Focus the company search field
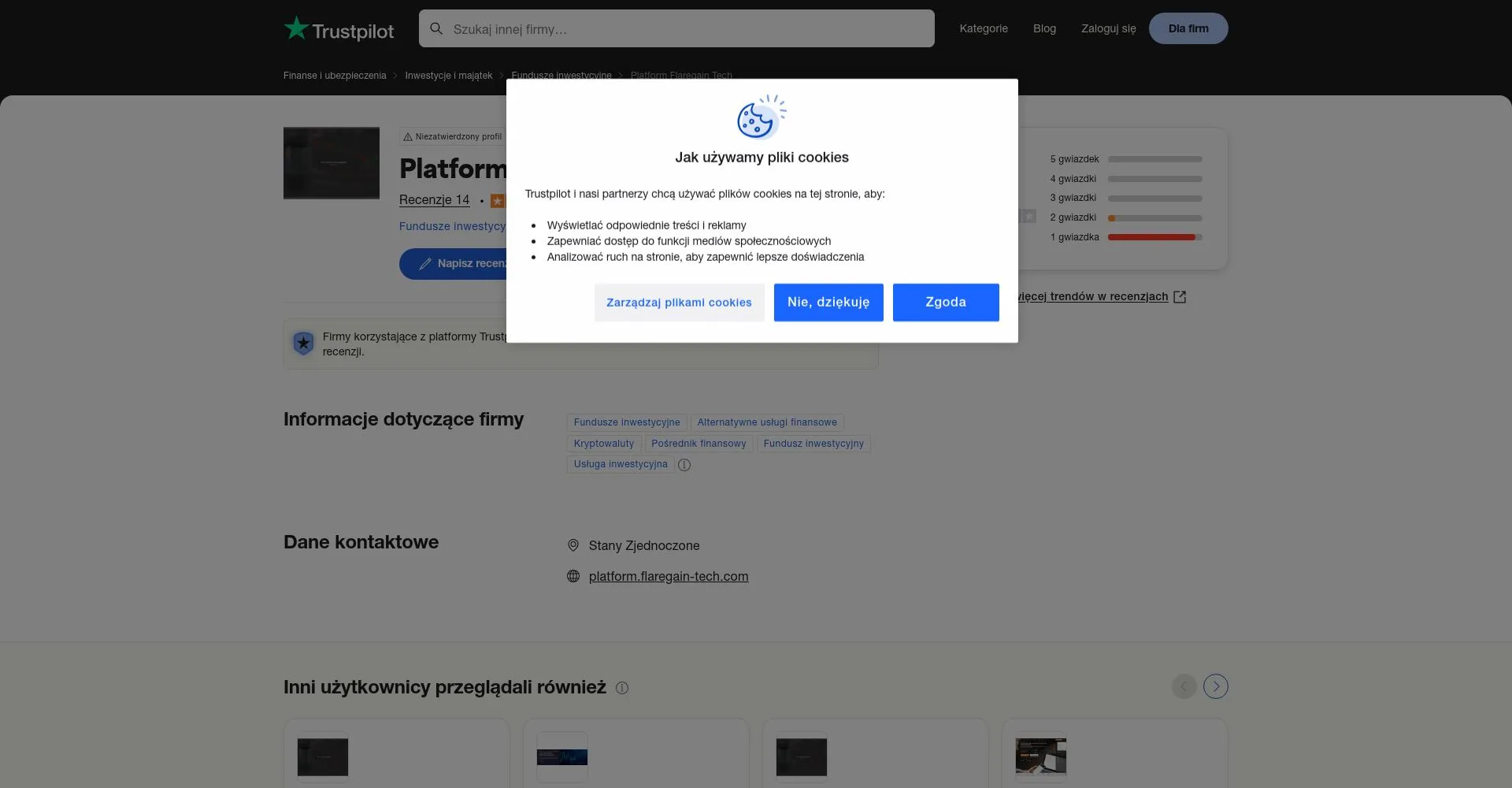Screen dimensions: 1512x788 click(x=676, y=28)
